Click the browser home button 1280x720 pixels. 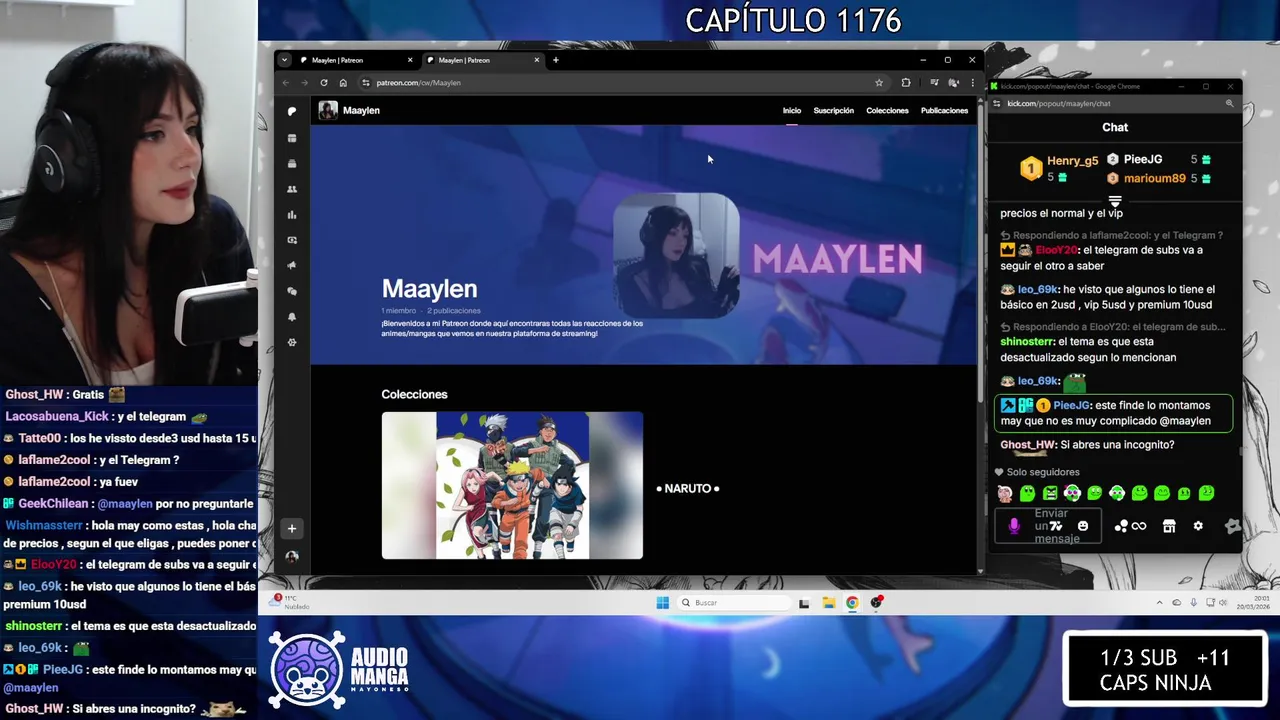coord(343,83)
